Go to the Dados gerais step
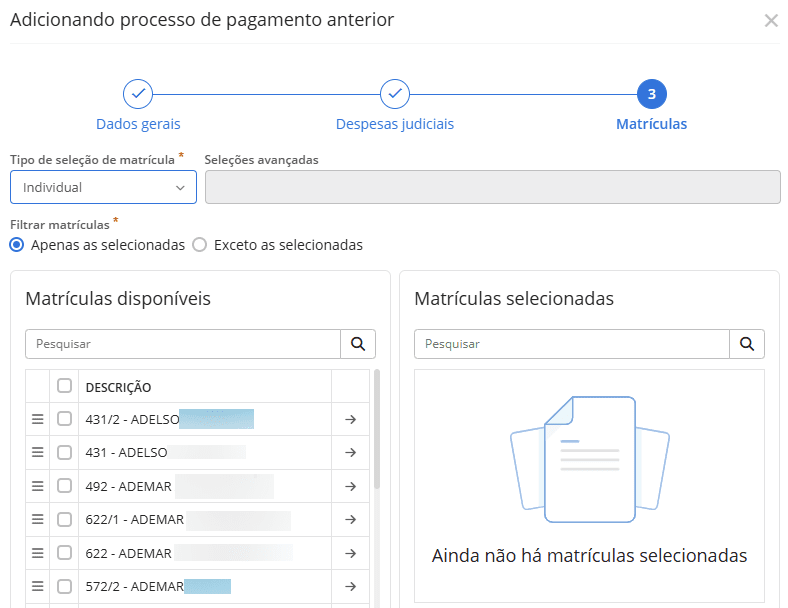 (138, 95)
